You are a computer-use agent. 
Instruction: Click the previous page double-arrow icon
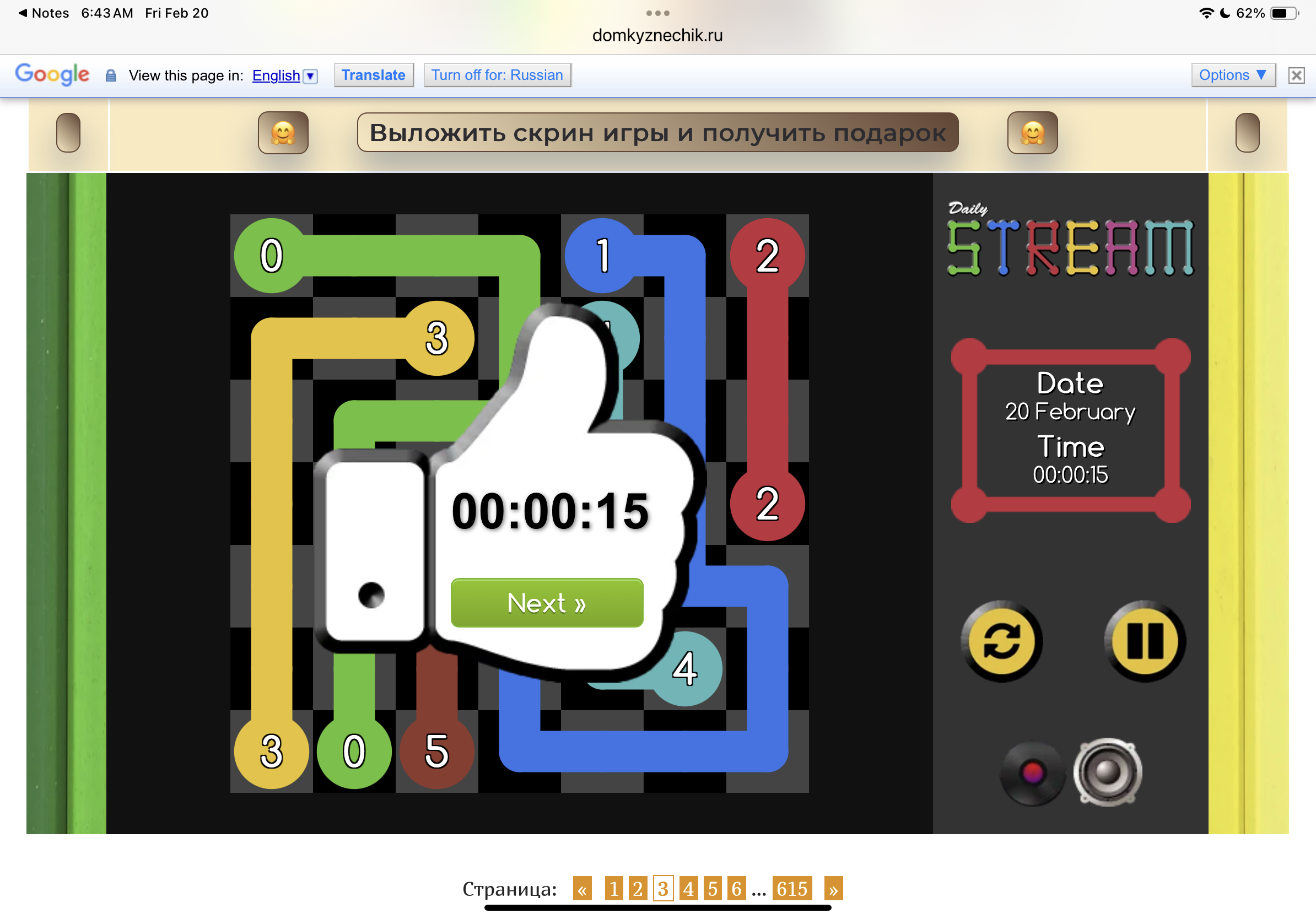(583, 889)
